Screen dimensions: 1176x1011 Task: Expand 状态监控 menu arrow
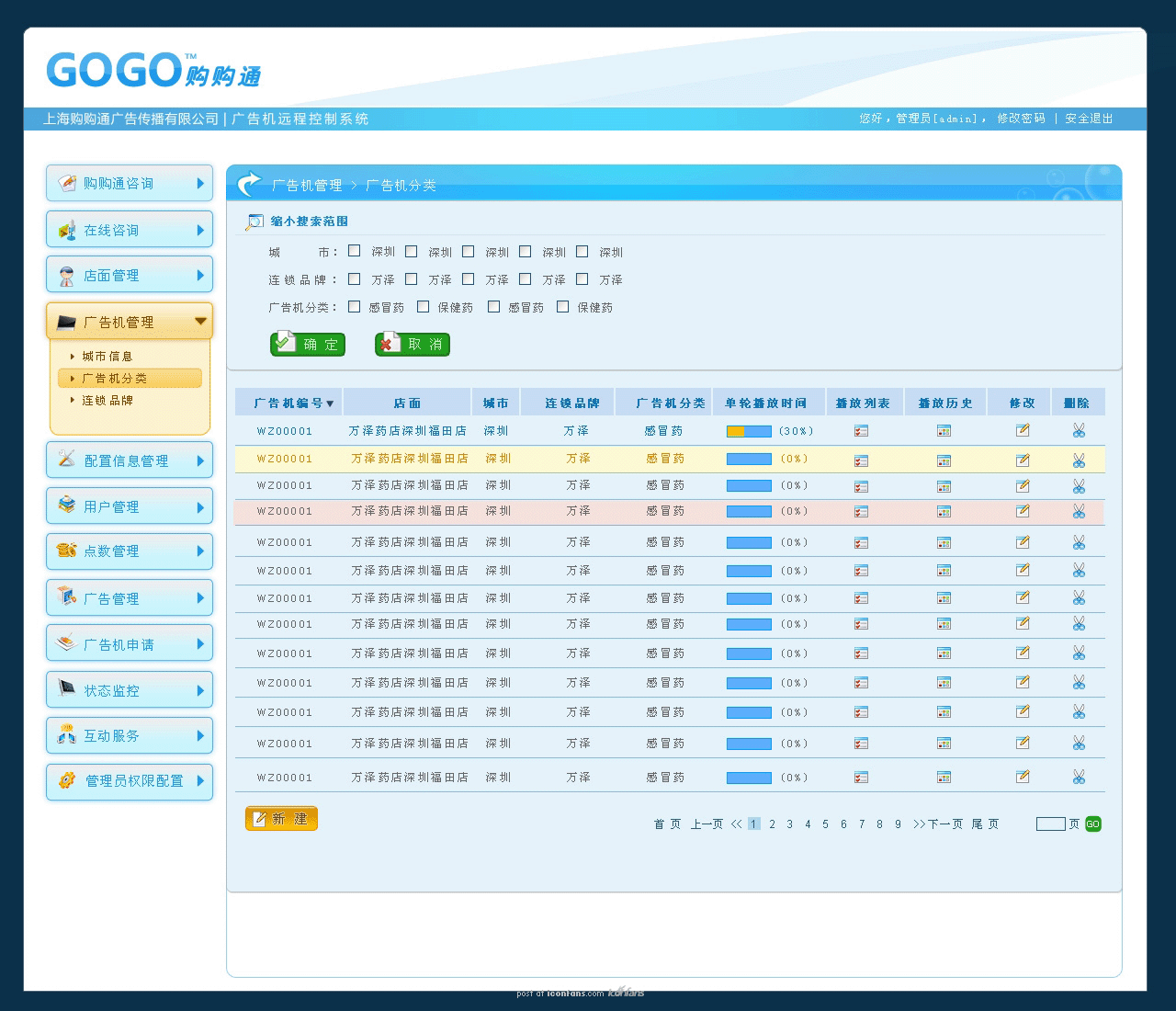200,690
